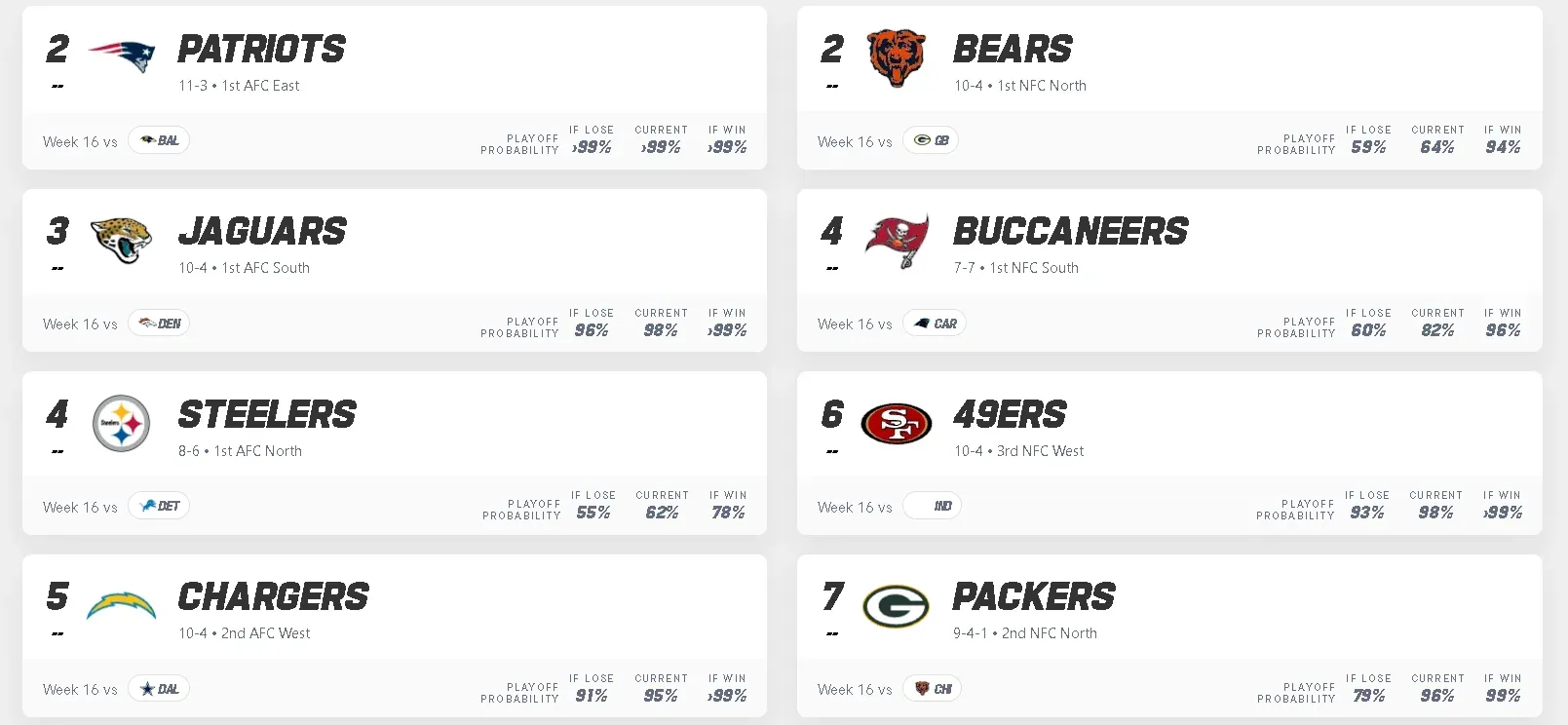This screenshot has height=725, width=1568.
Task: Open the GB opponent badge
Action: click(x=931, y=140)
